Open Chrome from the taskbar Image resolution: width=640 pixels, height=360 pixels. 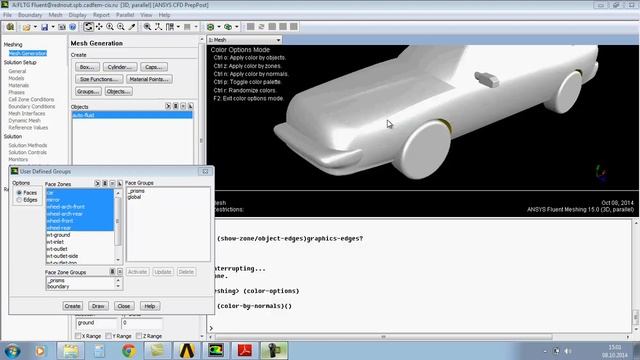click(129, 350)
